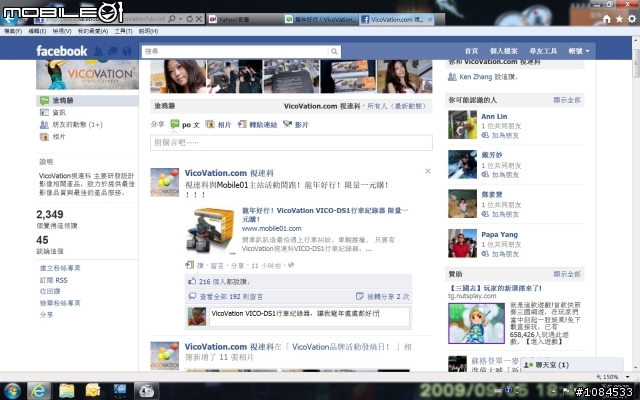
Task: Add Ann Lin as friend
Action: click(505, 136)
